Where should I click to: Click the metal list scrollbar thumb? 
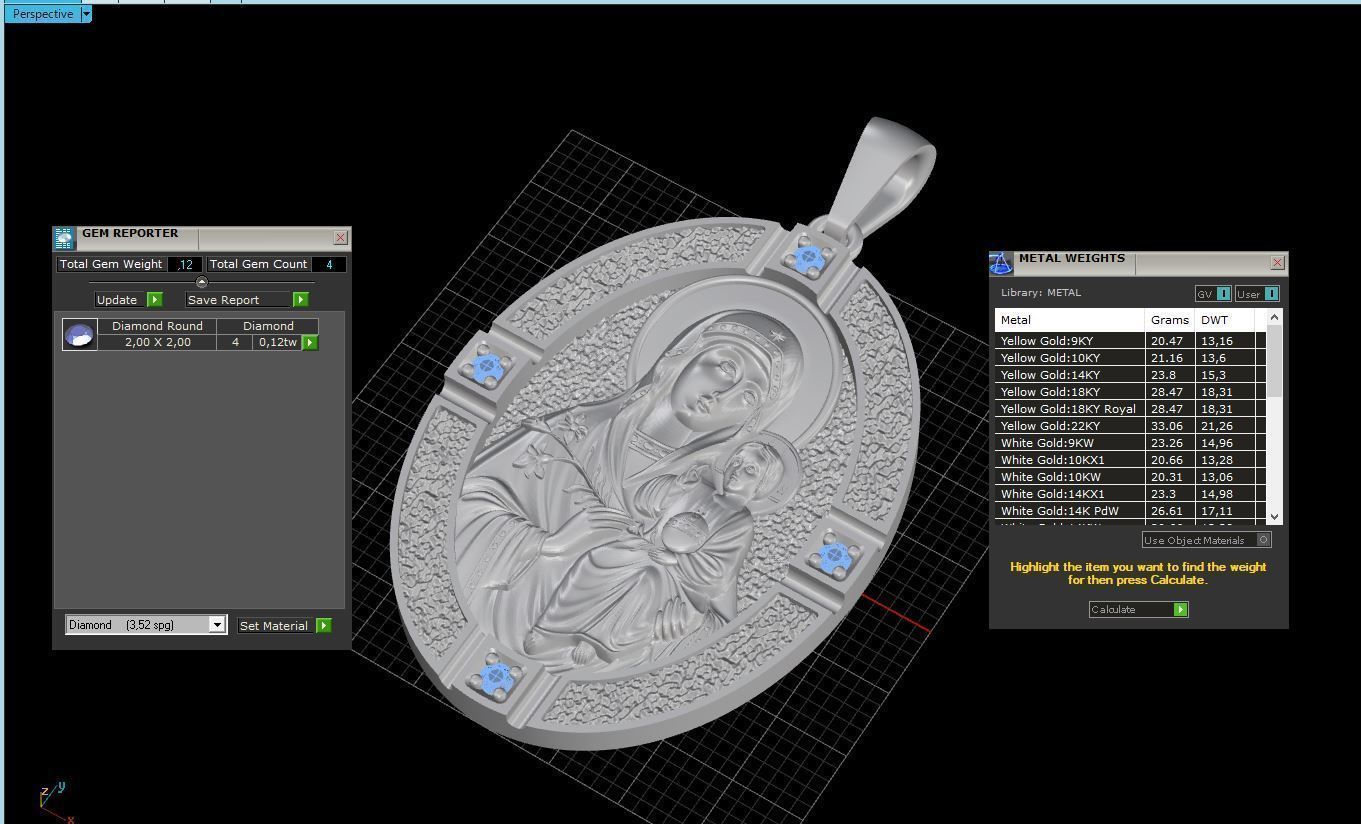tap(1274, 360)
